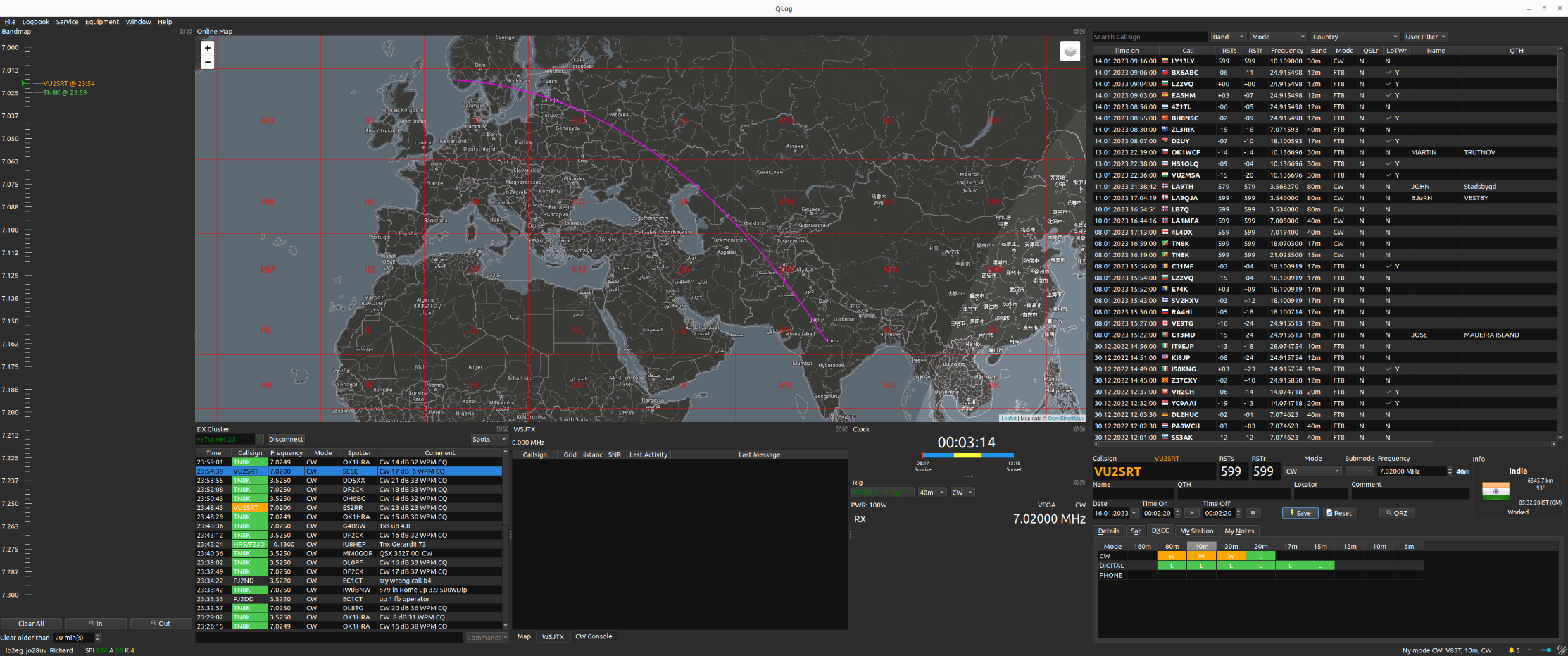Viewport: 1568px width, 656px height.
Task: Open the Date picker dropdown
Action: pyautogui.click(x=1134, y=513)
